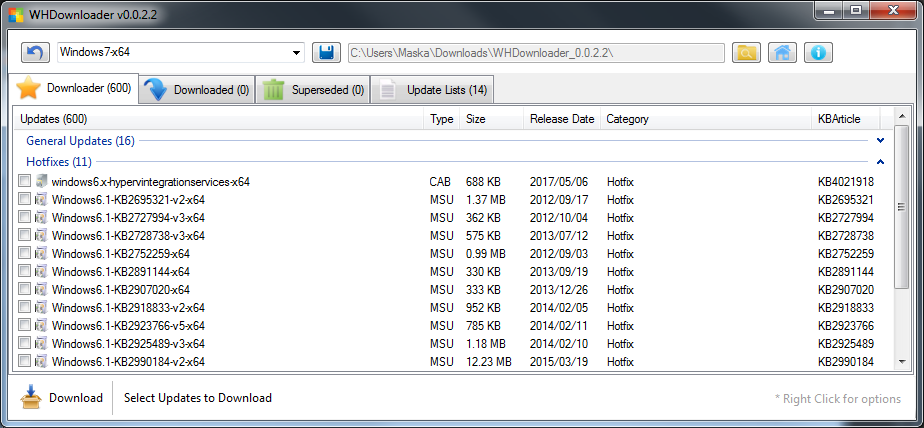Click the 12.23 MB size cell
The height and width of the screenshot is (428, 924).
489,361
